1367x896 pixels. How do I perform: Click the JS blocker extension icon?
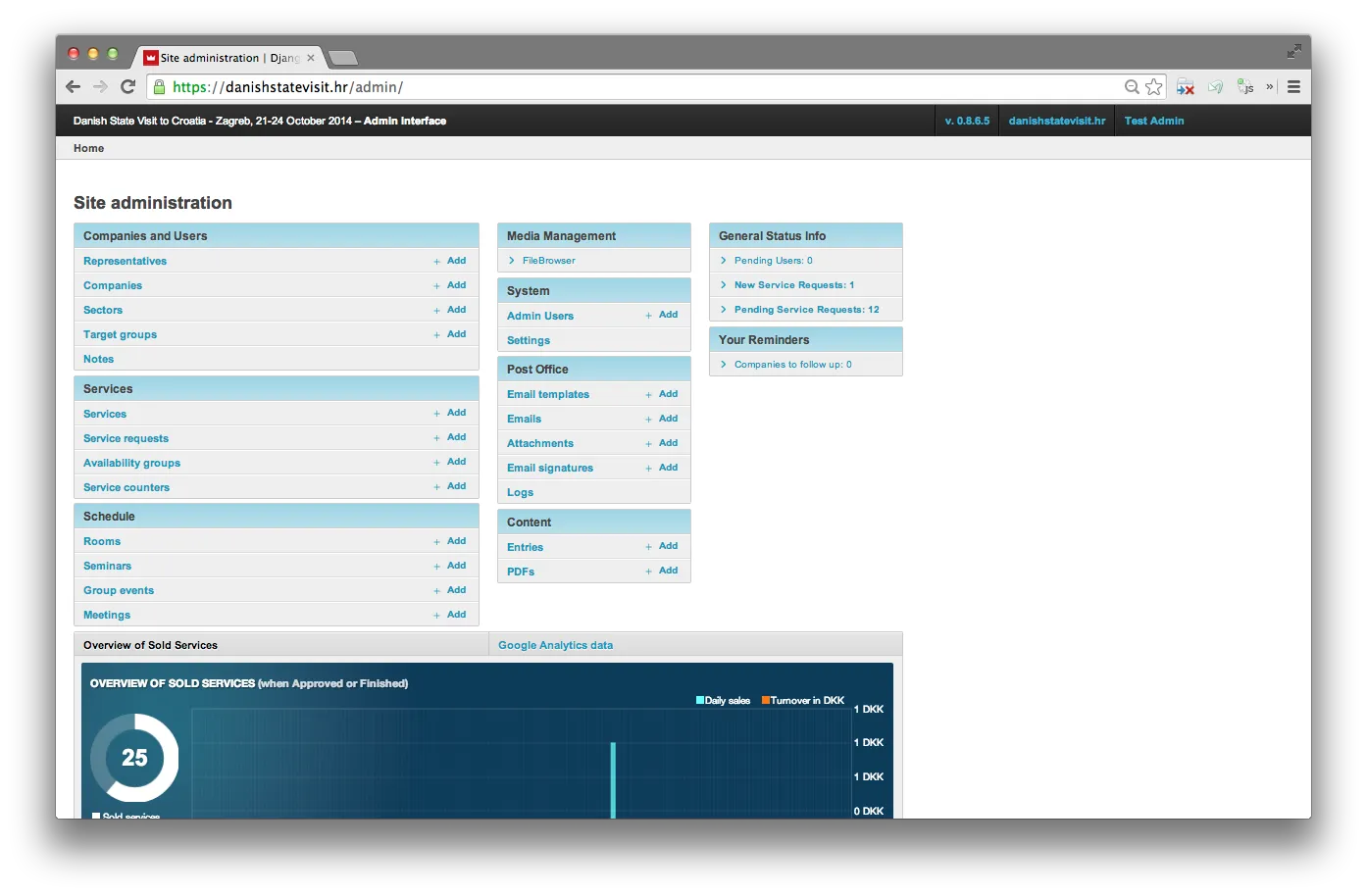click(x=1245, y=86)
